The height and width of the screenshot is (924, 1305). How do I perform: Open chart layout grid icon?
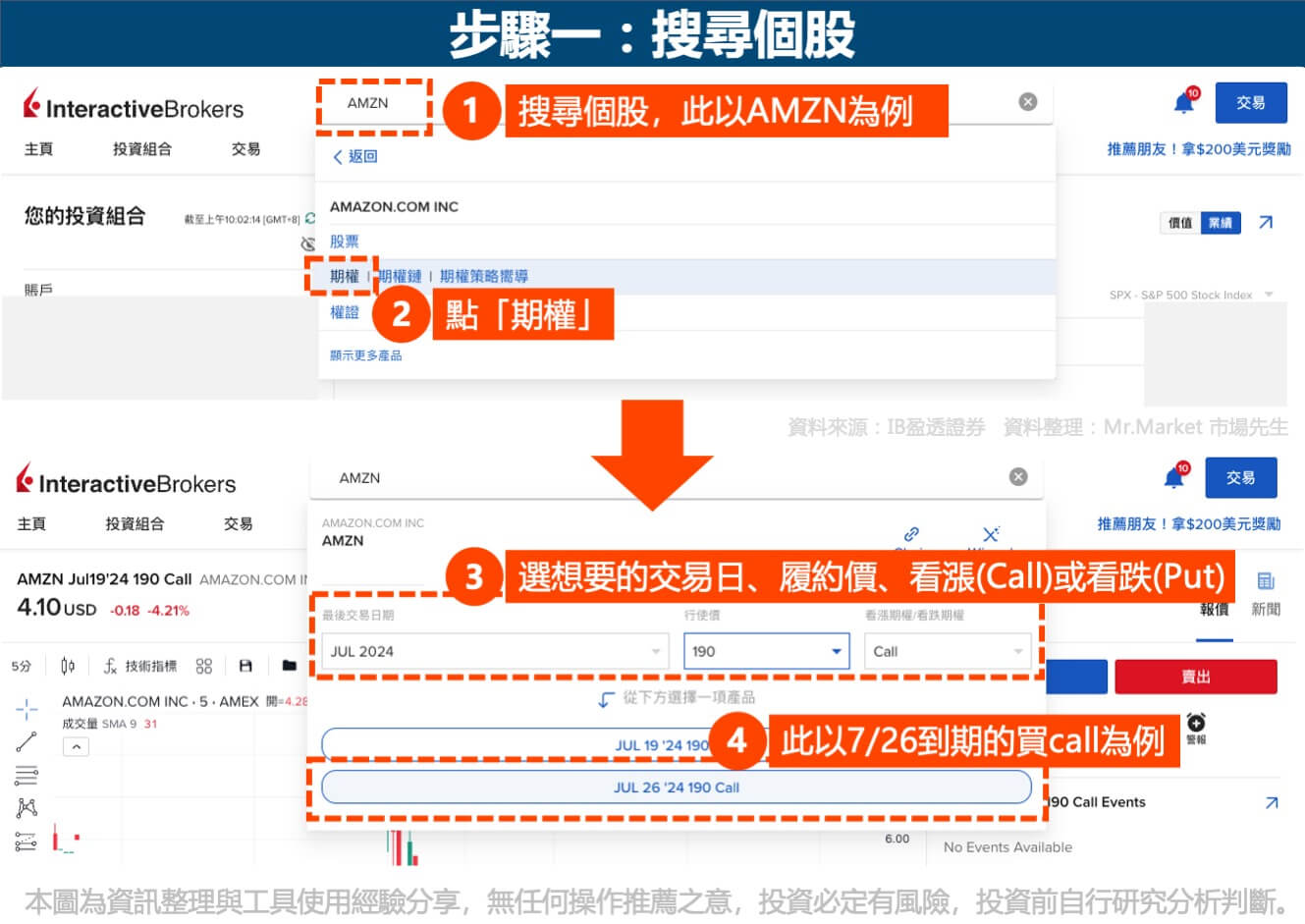(x=204, y=666)
